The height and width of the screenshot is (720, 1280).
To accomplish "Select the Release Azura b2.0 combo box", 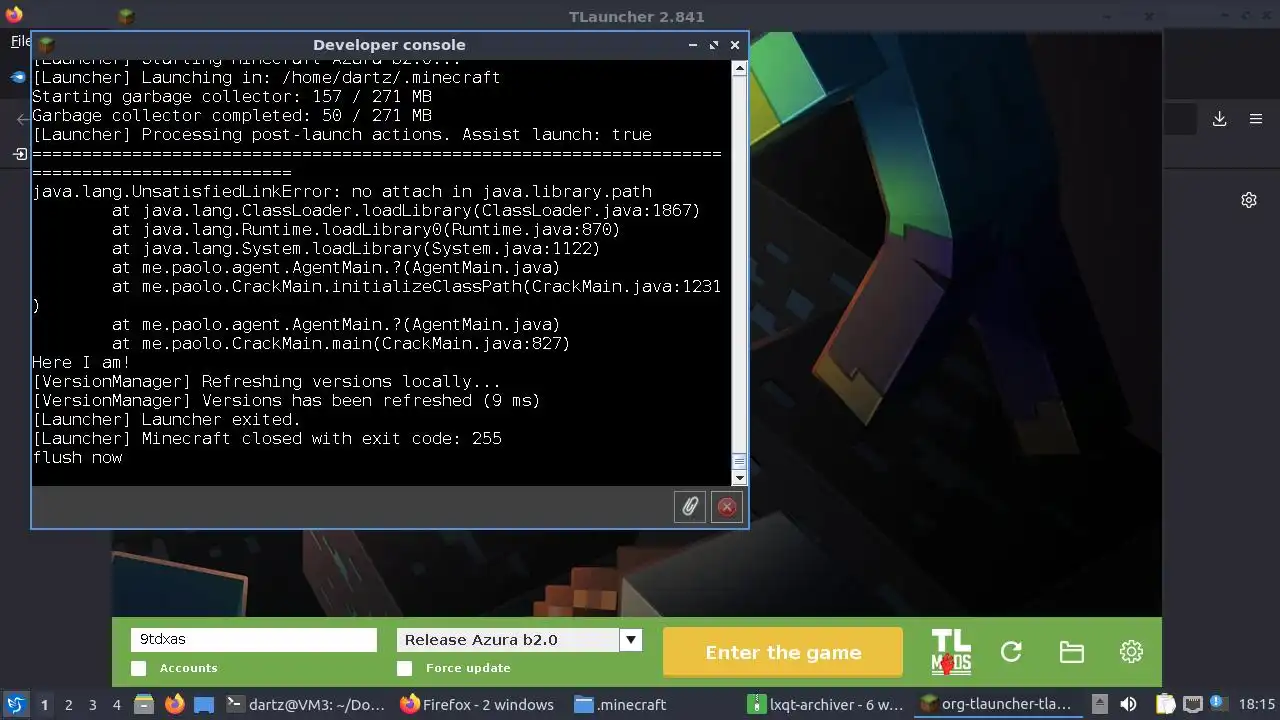I will (x=519, y=640).
